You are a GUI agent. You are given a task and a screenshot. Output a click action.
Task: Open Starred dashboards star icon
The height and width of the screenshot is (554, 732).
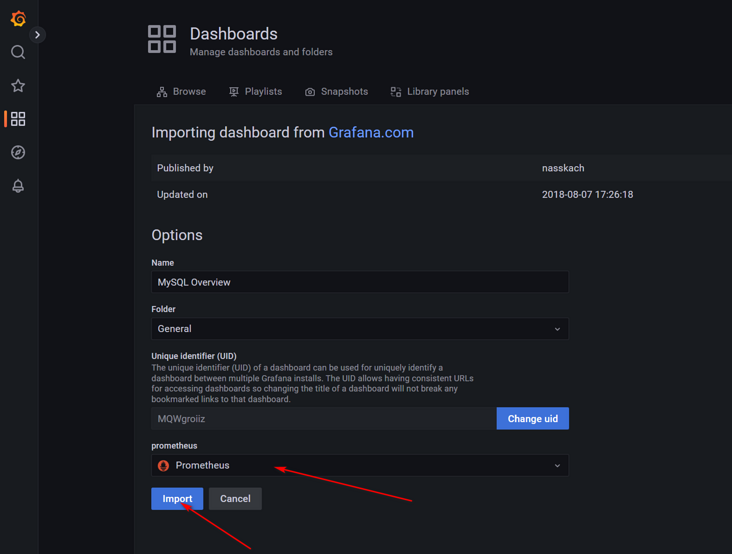pos(18,85)
